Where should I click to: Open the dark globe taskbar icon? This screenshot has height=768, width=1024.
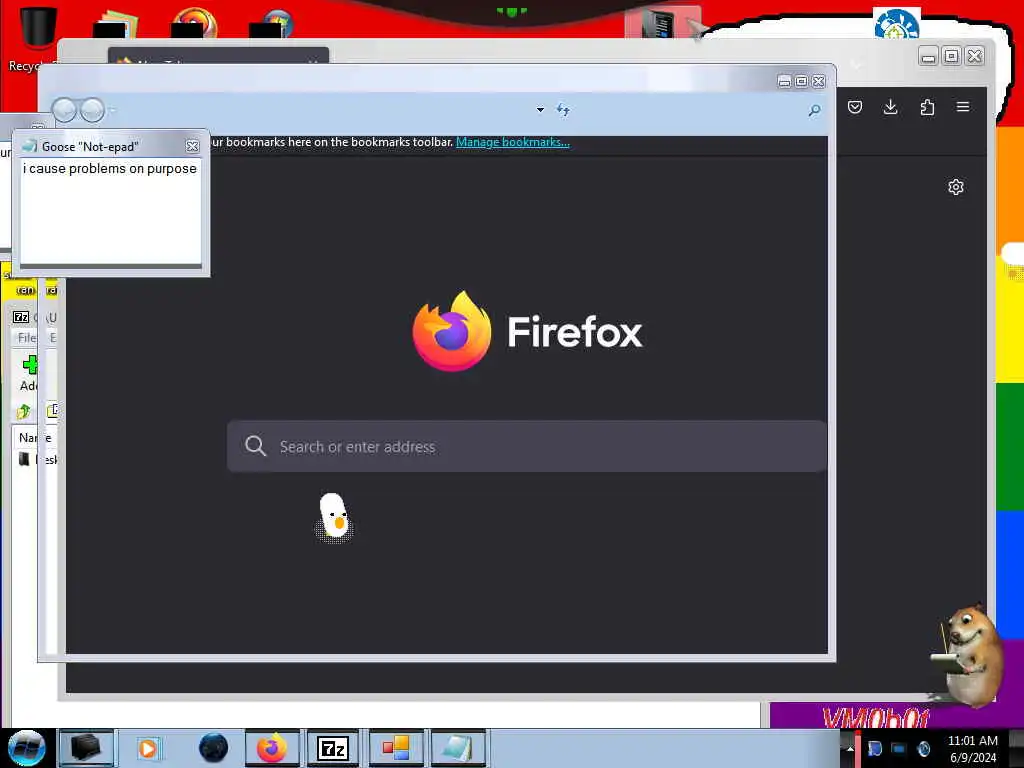[213, 748]
